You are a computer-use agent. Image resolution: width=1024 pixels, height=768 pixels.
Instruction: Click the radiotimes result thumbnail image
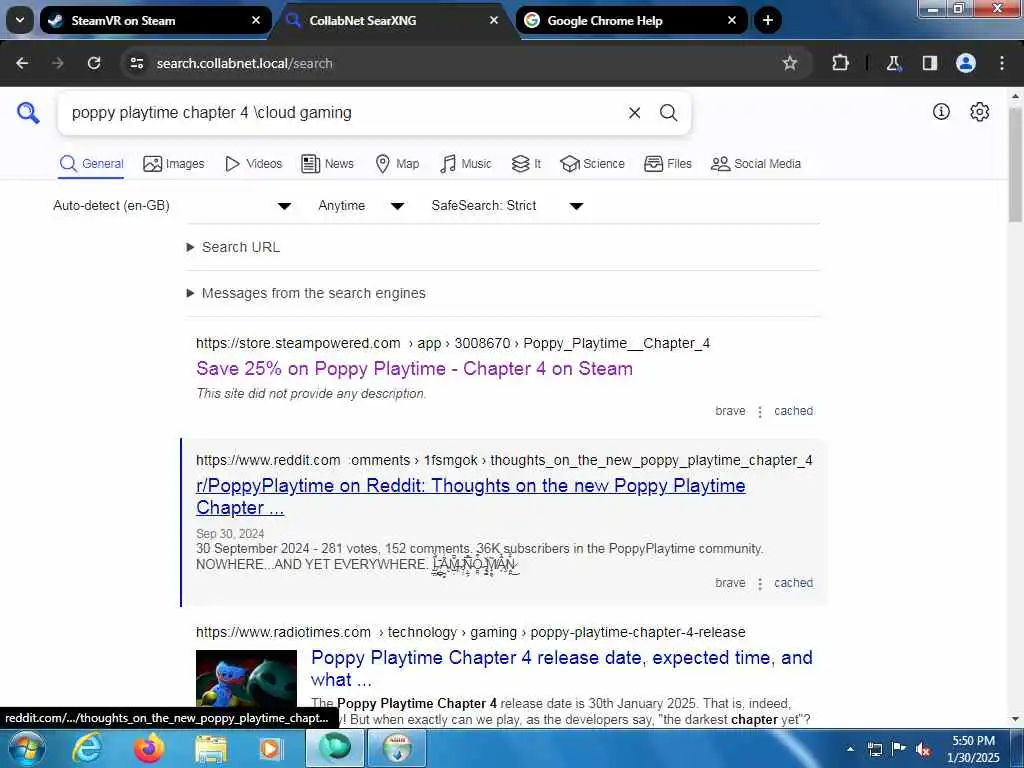246,678
